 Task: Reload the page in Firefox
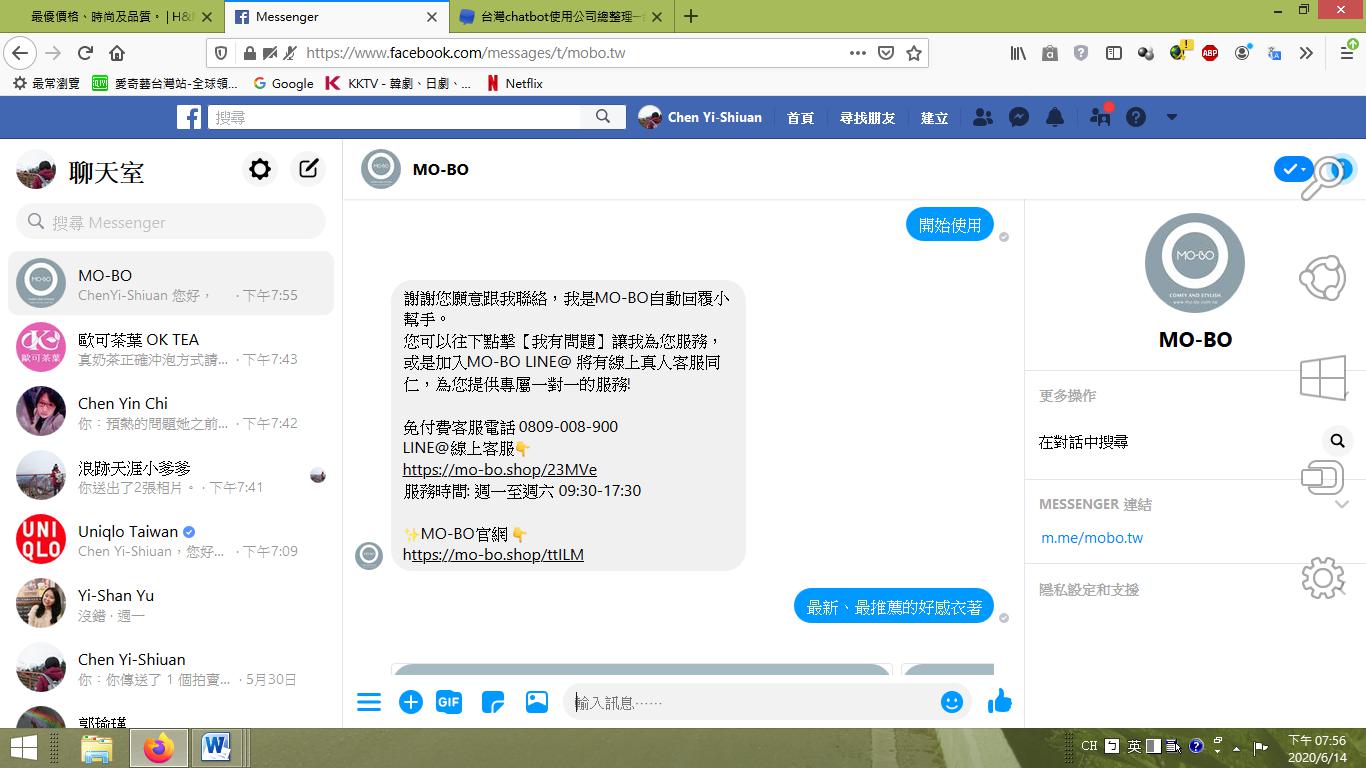point(85,53)
